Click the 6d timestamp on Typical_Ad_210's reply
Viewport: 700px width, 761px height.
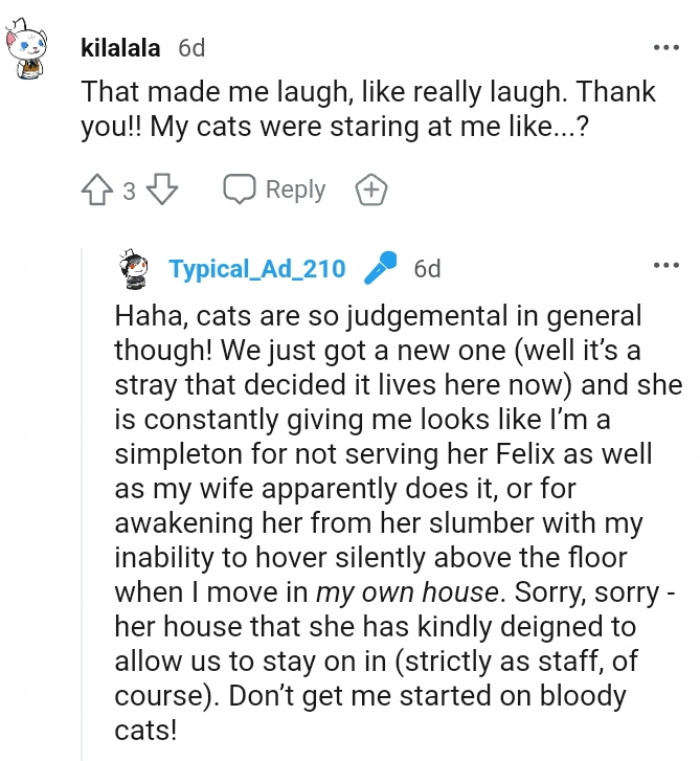click(x=427, y=269)
